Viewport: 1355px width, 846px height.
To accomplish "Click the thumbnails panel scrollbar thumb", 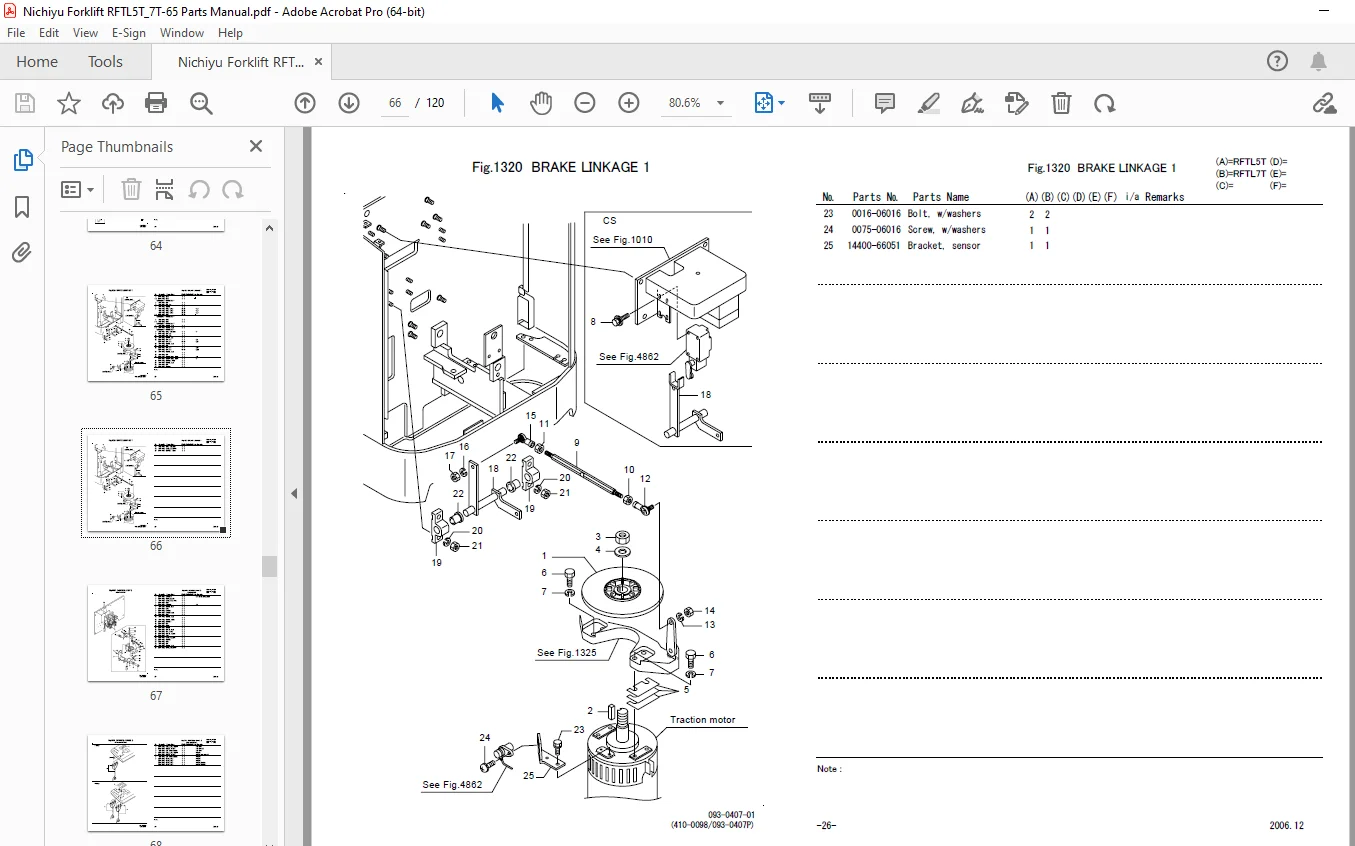I will (x=269, y=566).
